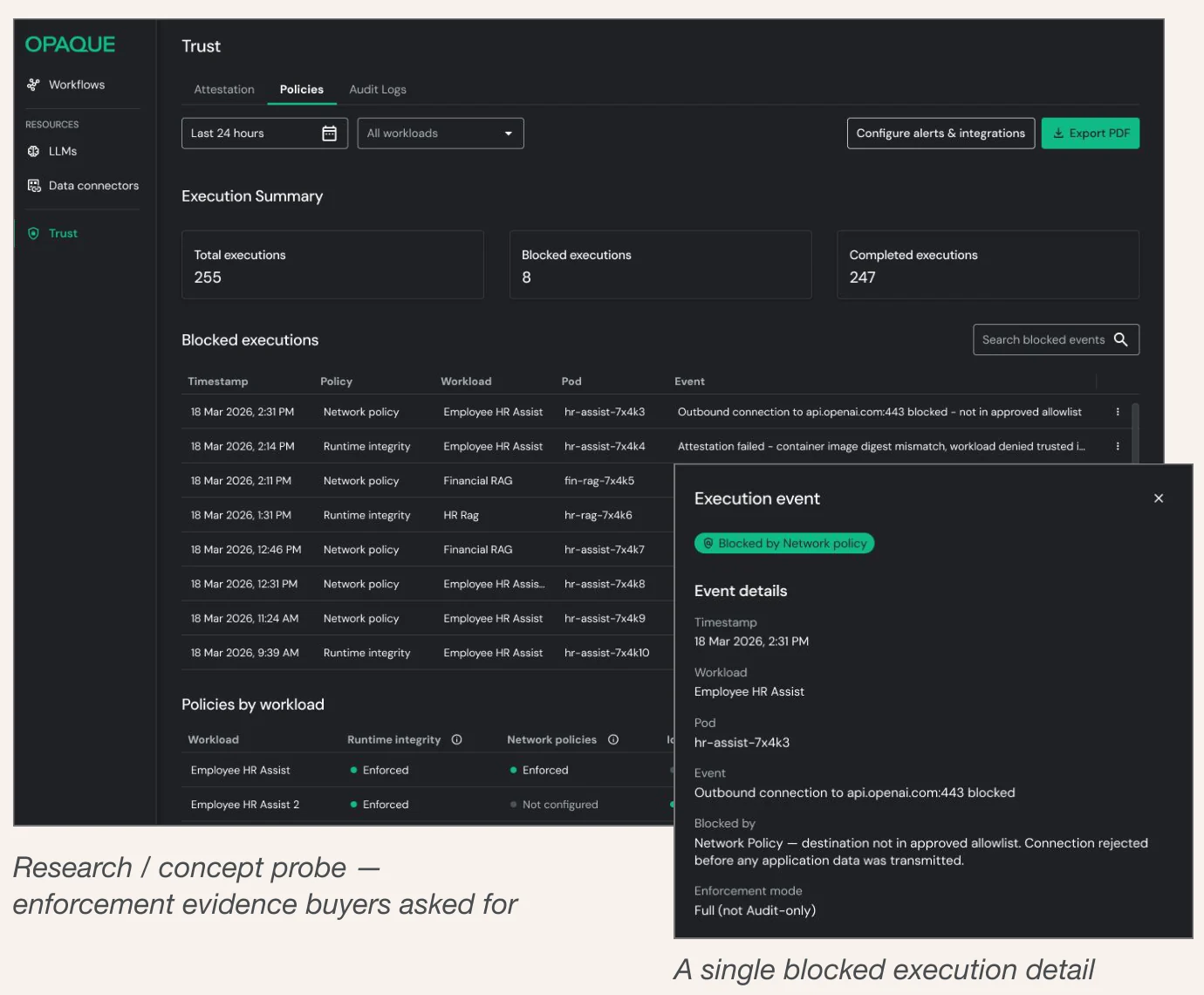
Task: Click the blocked executions table scrollbar
Action: (1135, 433)
